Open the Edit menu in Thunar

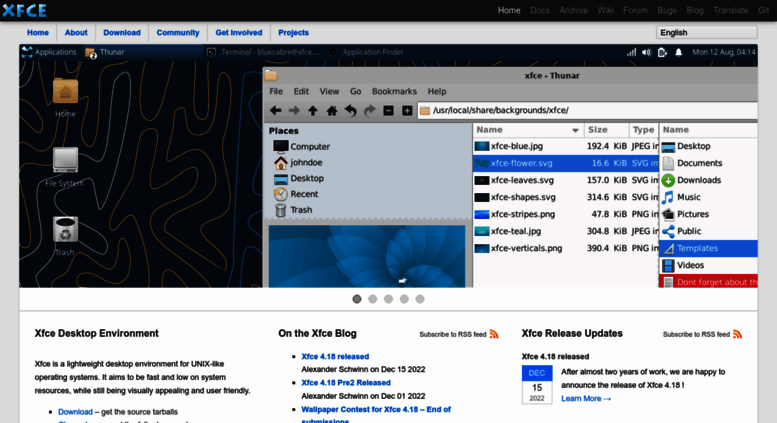point(301,91)
